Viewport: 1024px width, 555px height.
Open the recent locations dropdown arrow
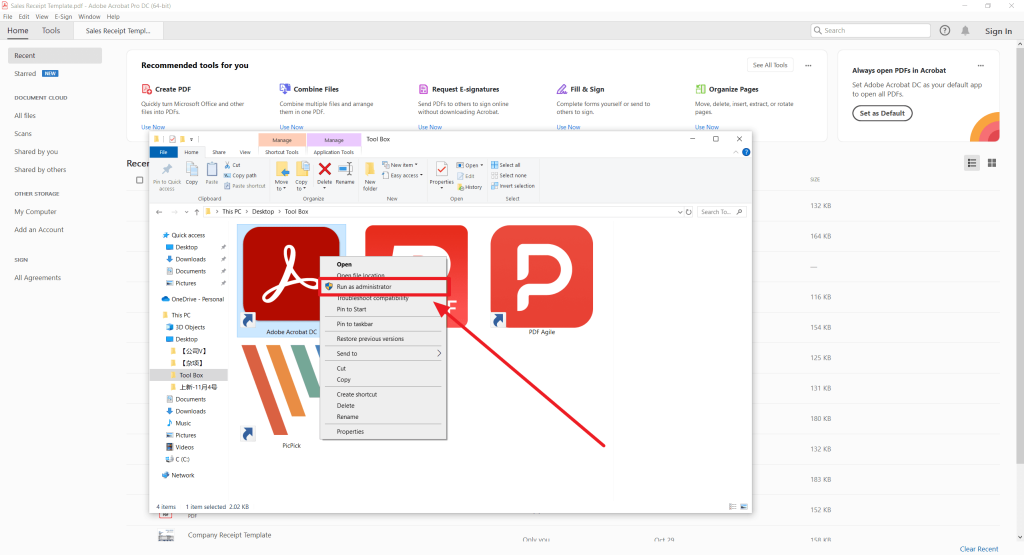[x=186, y=212]
